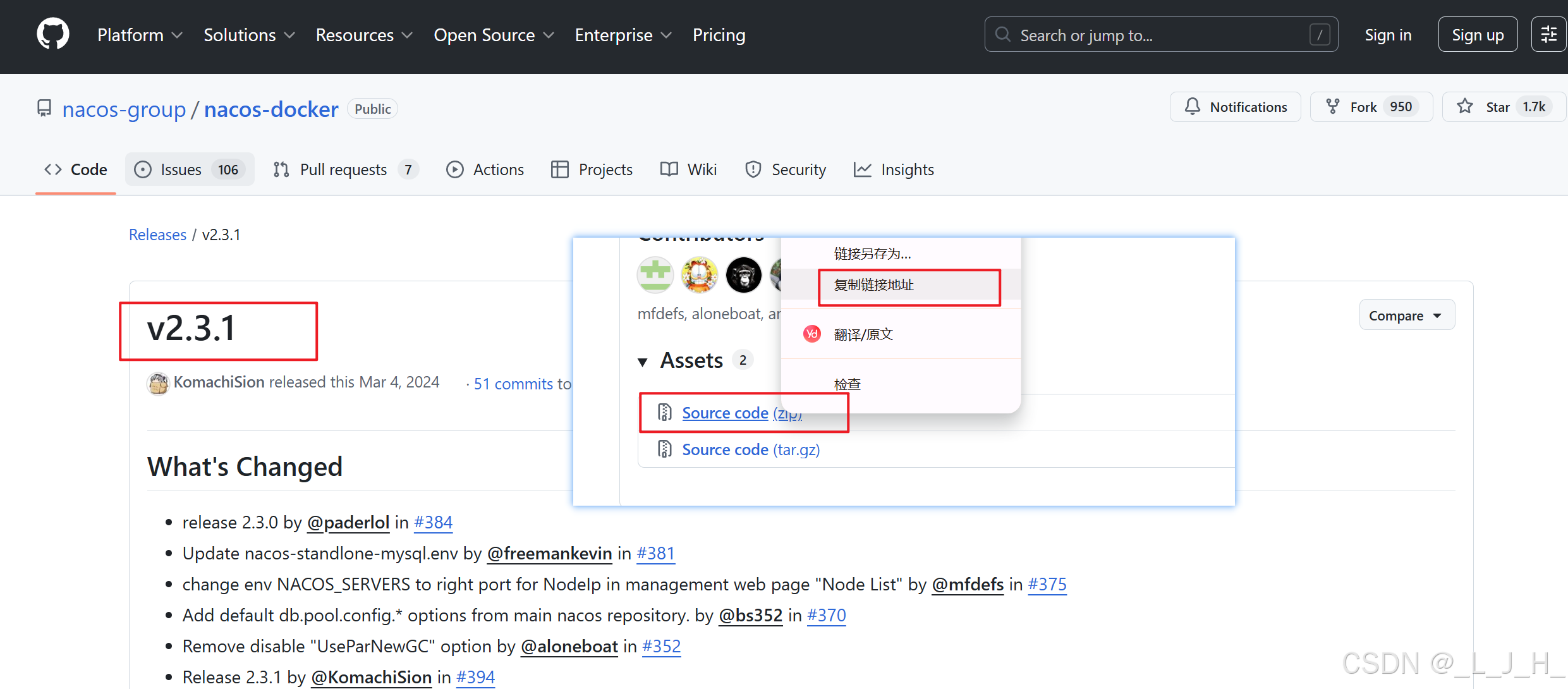Click the Notifications bell icon

pos(1192,107)
